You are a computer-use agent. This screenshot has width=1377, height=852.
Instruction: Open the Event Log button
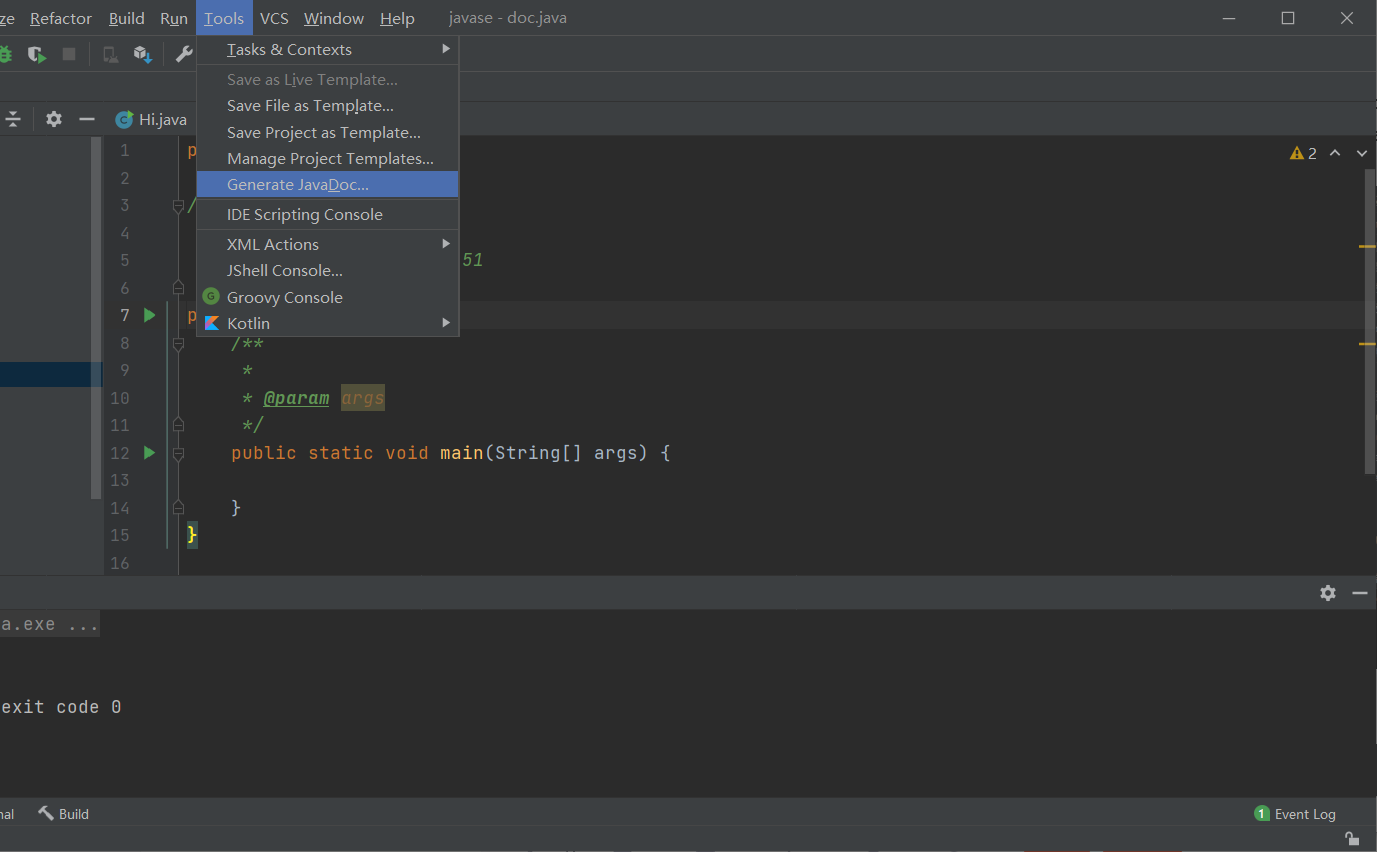coord(1295,813)
